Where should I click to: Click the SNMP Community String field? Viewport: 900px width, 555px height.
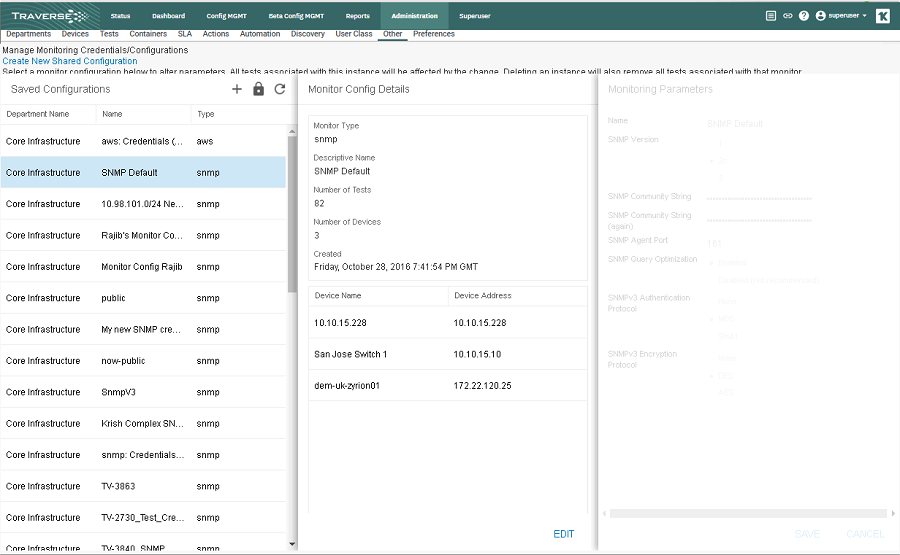tap(759, 197)
